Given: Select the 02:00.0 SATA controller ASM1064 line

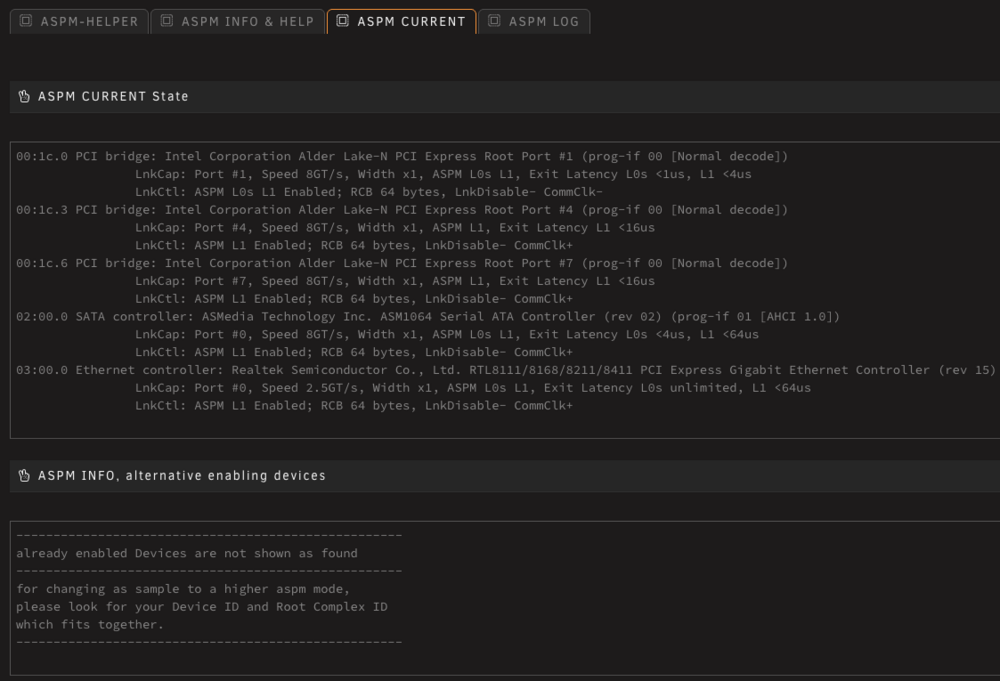Looking at the screenshot, I should click(428, 317).
